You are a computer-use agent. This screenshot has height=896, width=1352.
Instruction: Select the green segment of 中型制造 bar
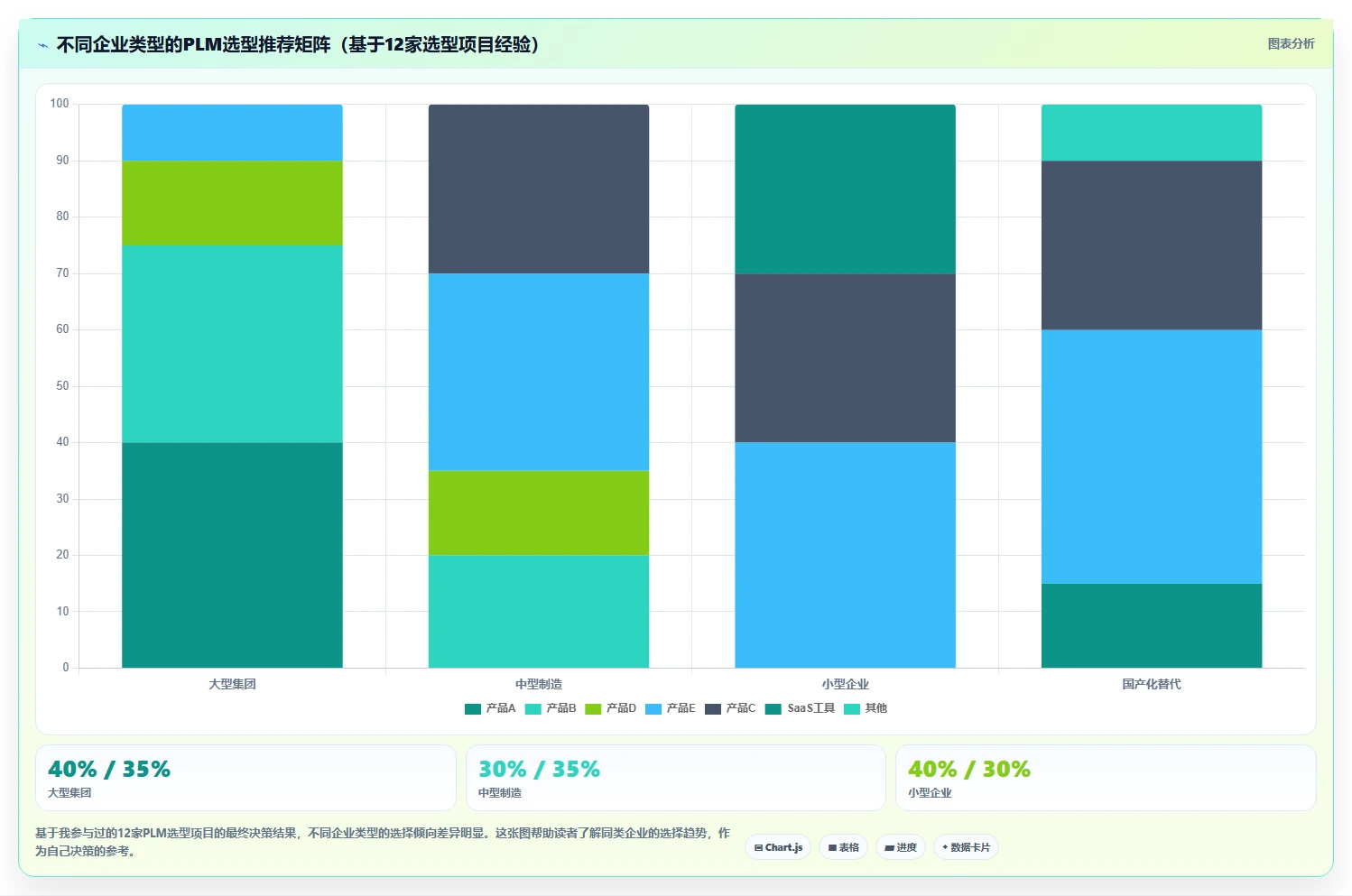pos(539,513)
